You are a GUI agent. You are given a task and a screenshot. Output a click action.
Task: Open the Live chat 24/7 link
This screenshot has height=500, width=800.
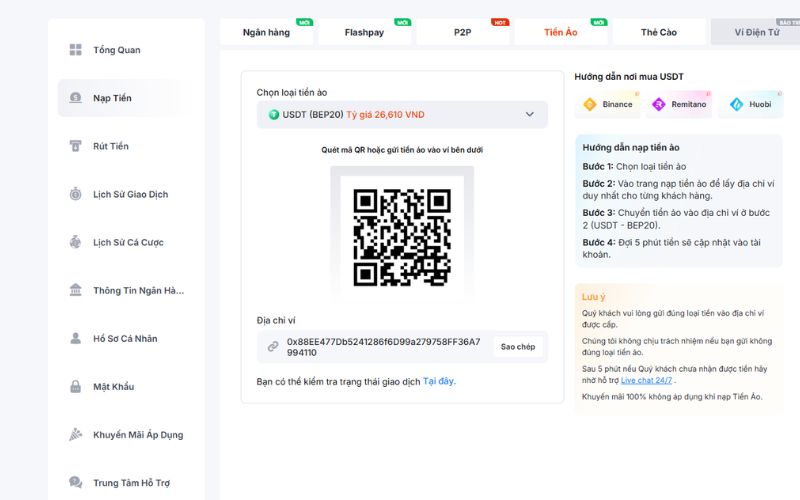click(x=646, y=380)
